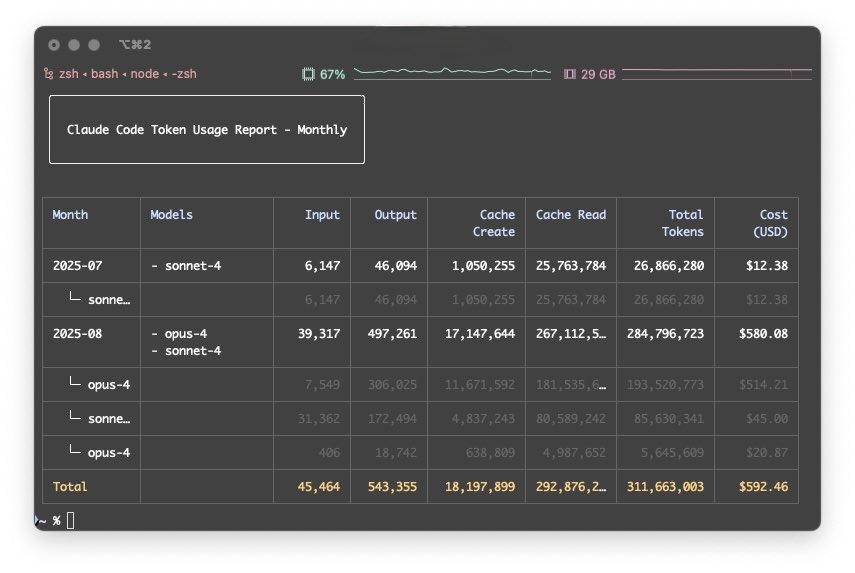Click the opus-4 sub-row with cost $514.21
This screenshot has height=573, width=855.
point(420,384)
